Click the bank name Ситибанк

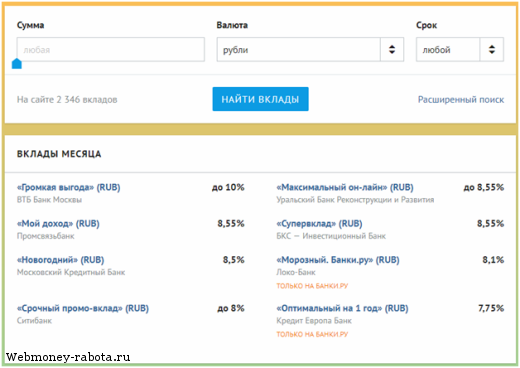pyautogui.click(x=34, y=321)
